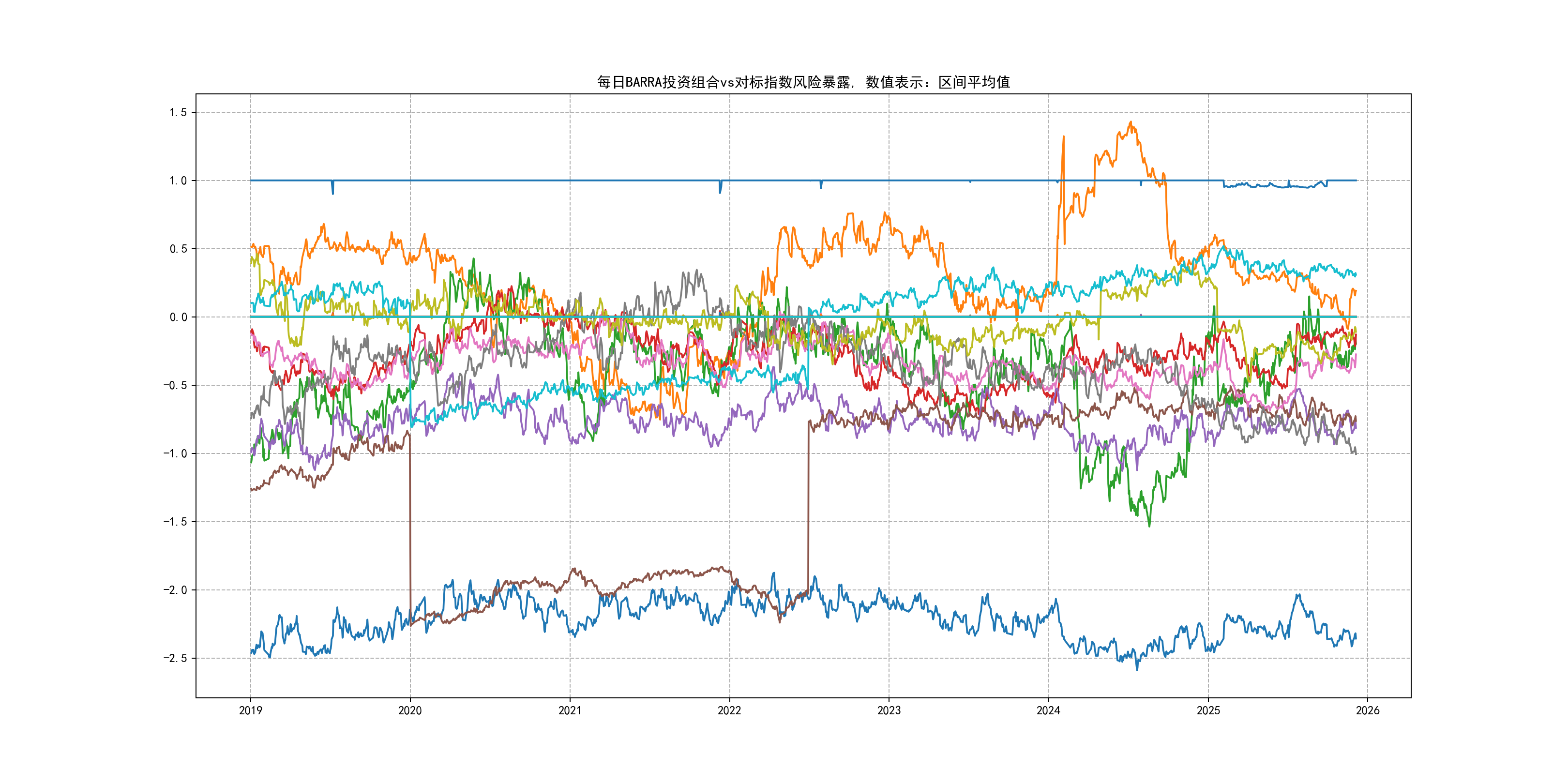Click the 2025 x-axis tick label
Screen dimensions: 1568x784
(x=1208, y=710)
